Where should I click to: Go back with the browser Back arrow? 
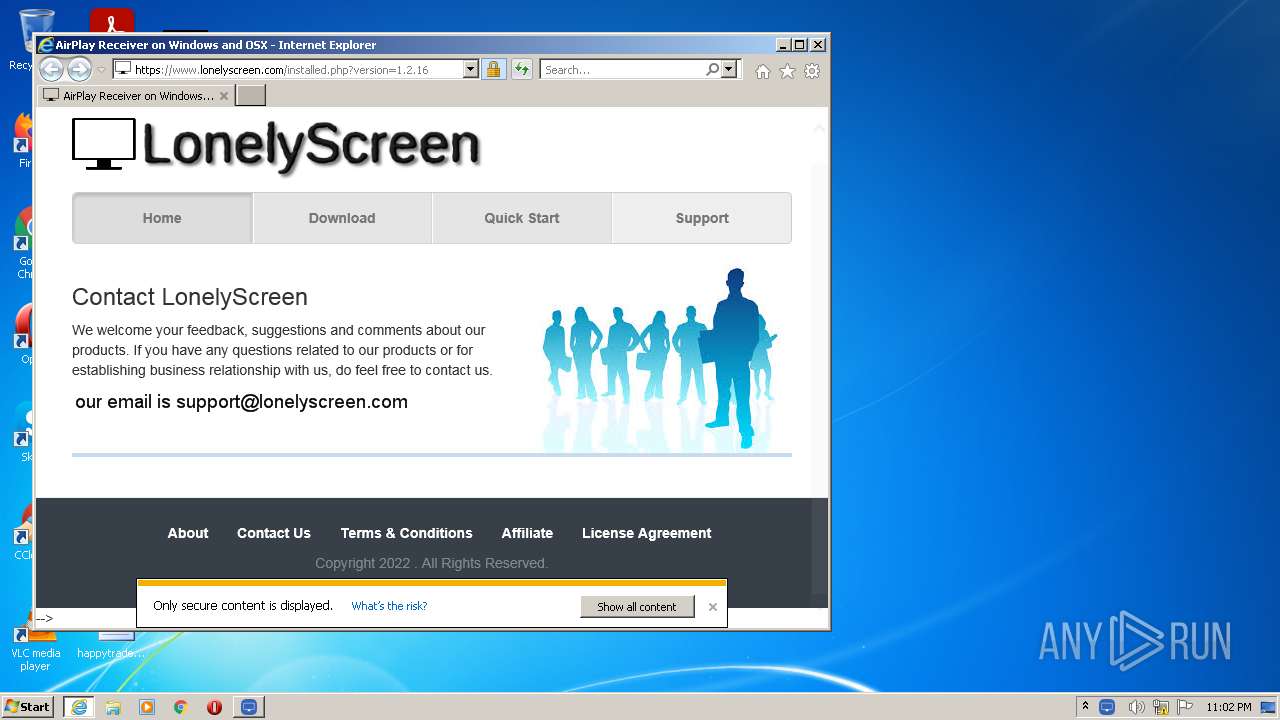(x=51, y=69)
